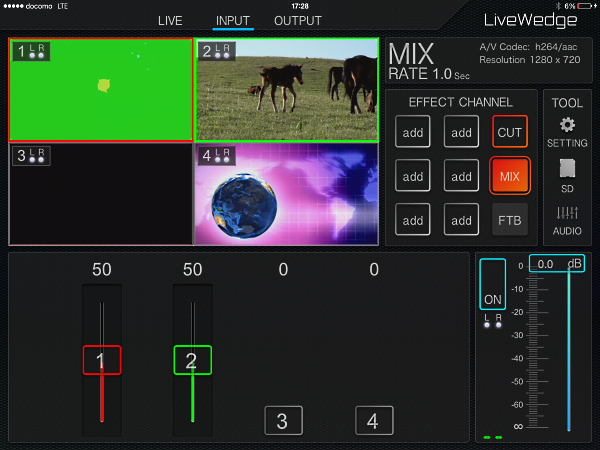
Task: Tap middle add button beside FTB
Action: click(461, 220)
